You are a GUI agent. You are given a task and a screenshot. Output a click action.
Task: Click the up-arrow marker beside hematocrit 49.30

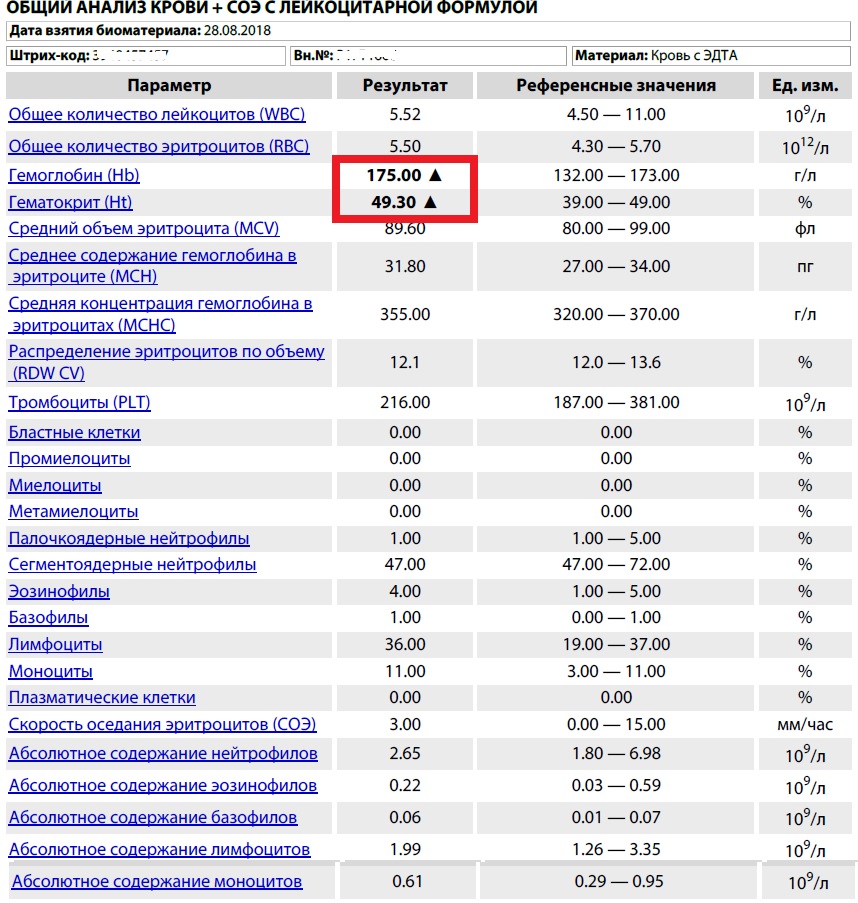[x=430, y=201]
